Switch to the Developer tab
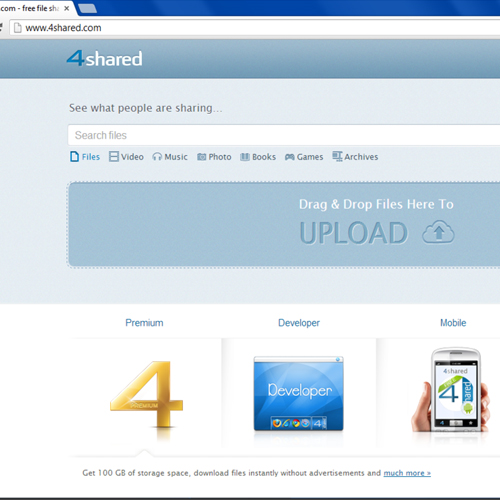Viewport: 500px width, 500px height. click(x=299, y=323)
